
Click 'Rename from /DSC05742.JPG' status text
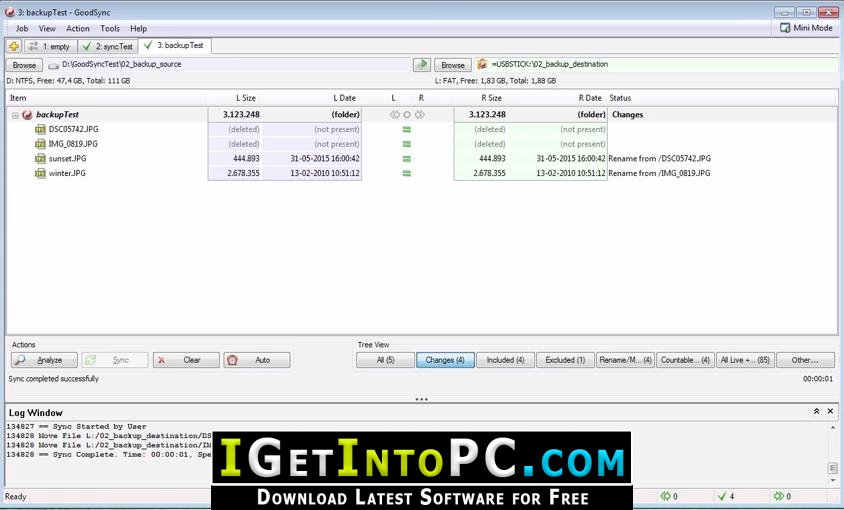tap(659, 158)
